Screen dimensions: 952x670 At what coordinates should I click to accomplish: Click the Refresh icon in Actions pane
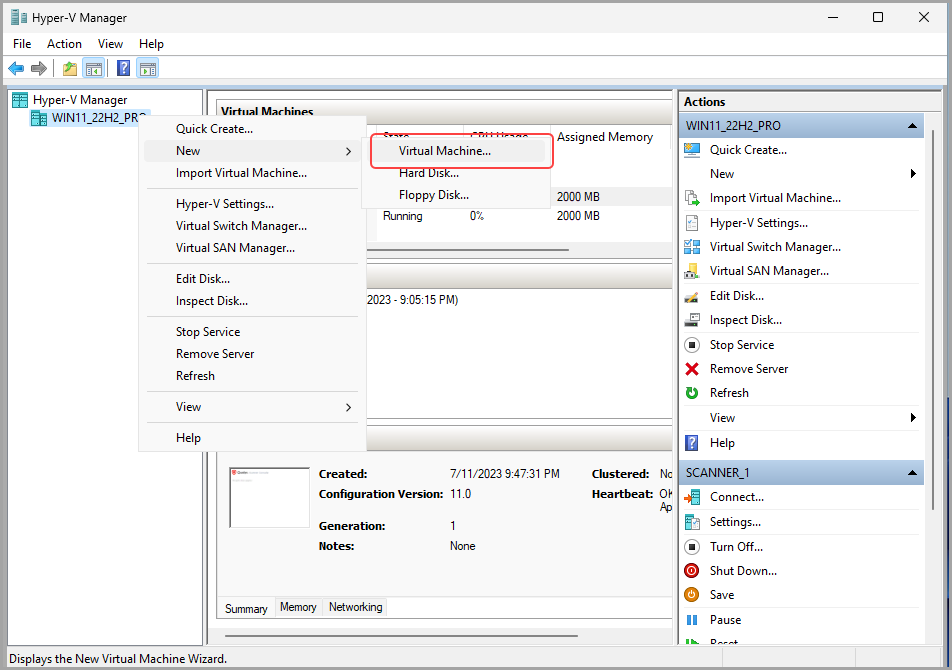coord(694,392)
